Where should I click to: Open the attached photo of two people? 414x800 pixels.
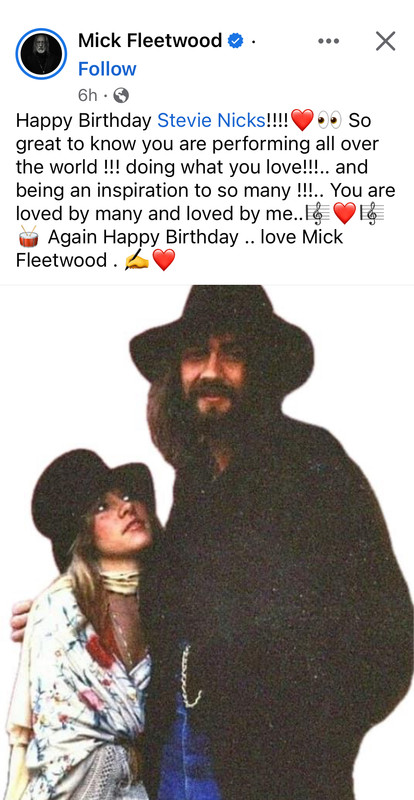(x=207, y=542)
